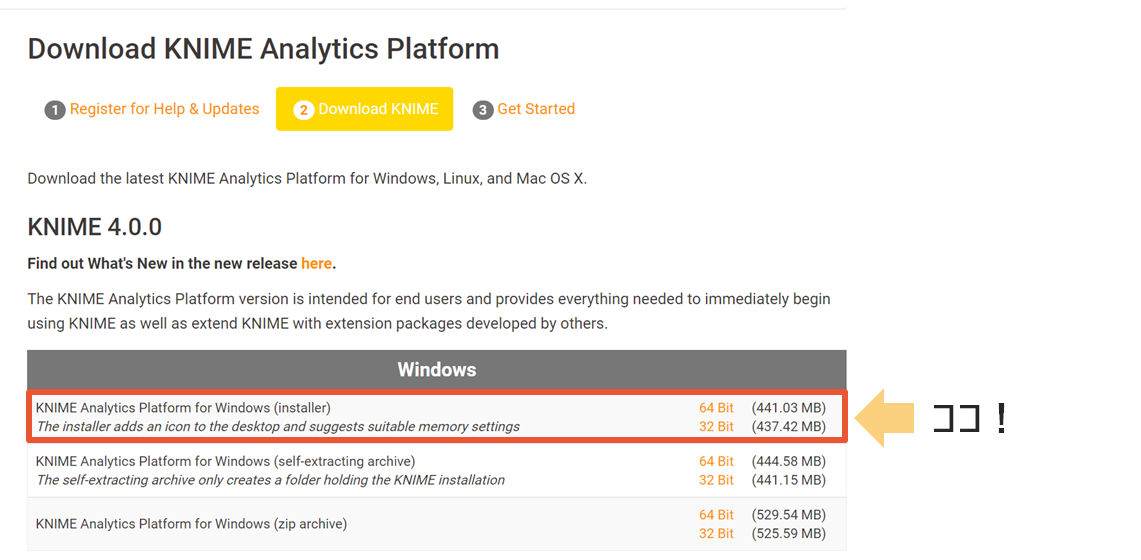Download 32 Bit self-extracting archive
The height and width of the screenshot is (560, 1141).
tap(716, 480)
